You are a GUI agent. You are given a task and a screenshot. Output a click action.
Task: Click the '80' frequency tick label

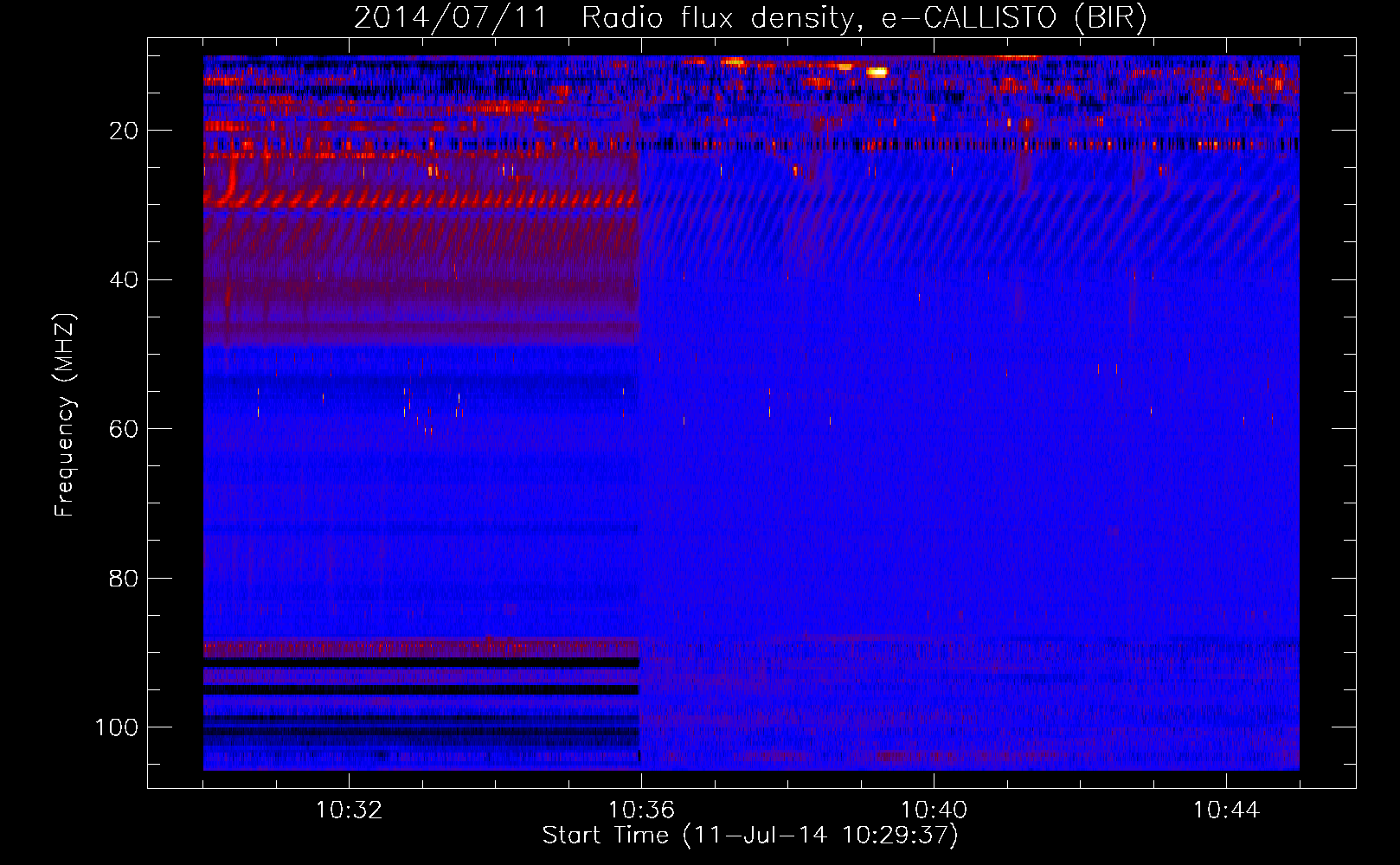click(124, 578)
